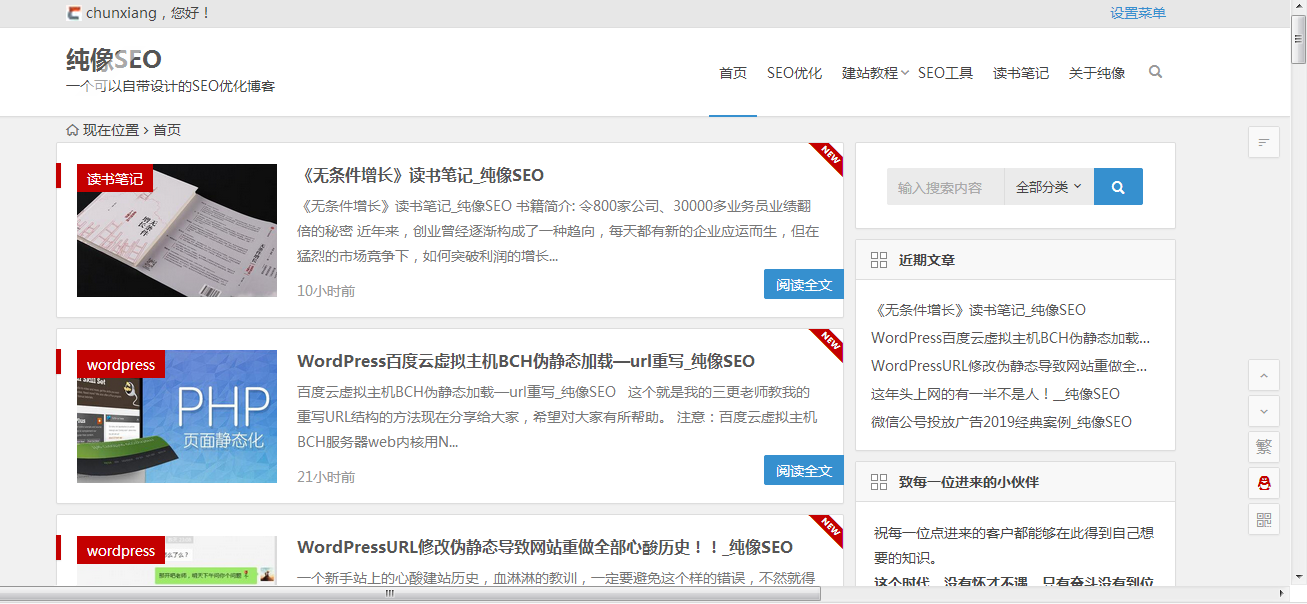Open the search magnifier in navigation bar
Screen dimensions: 1307x604
1156,72
